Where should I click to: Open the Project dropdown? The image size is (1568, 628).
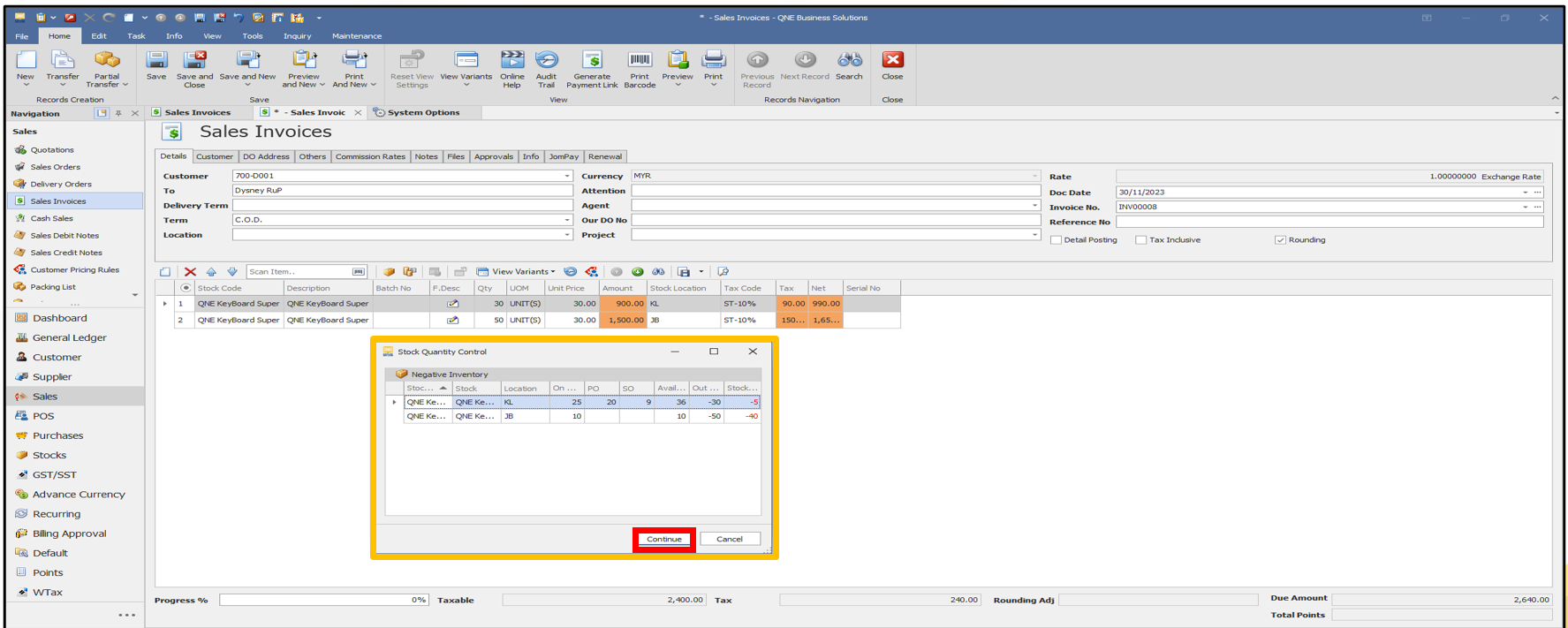[1034, 235]
